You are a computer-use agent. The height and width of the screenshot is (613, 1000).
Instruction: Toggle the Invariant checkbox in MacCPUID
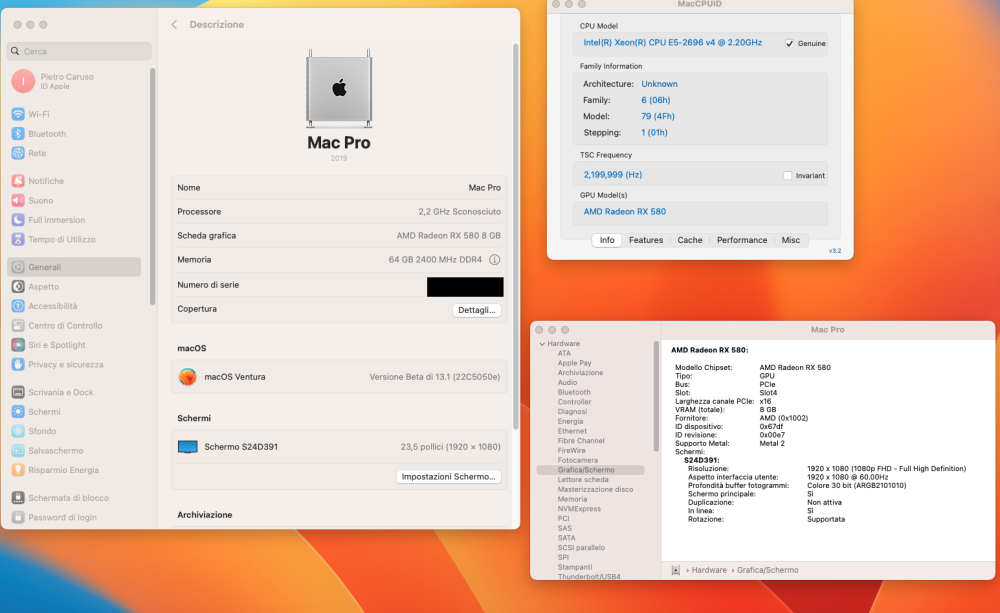(x=787, y=175)
